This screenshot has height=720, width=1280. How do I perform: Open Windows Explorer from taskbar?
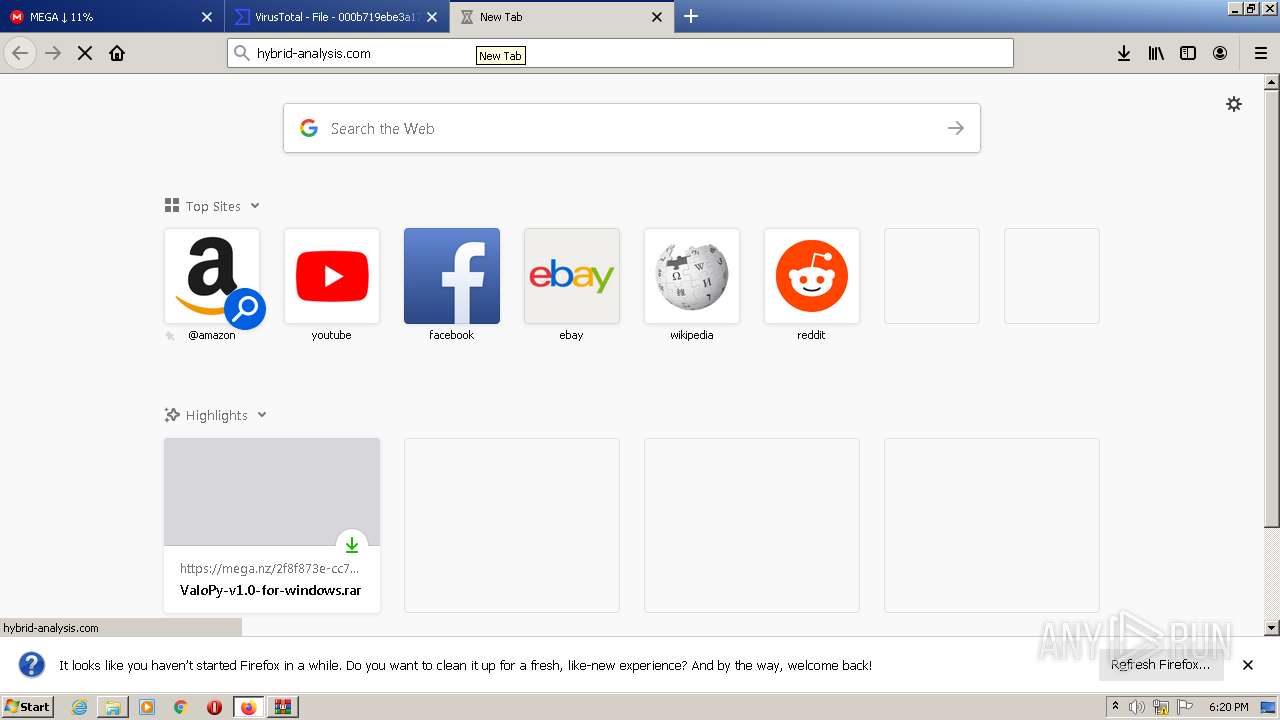tap(113, 707)
